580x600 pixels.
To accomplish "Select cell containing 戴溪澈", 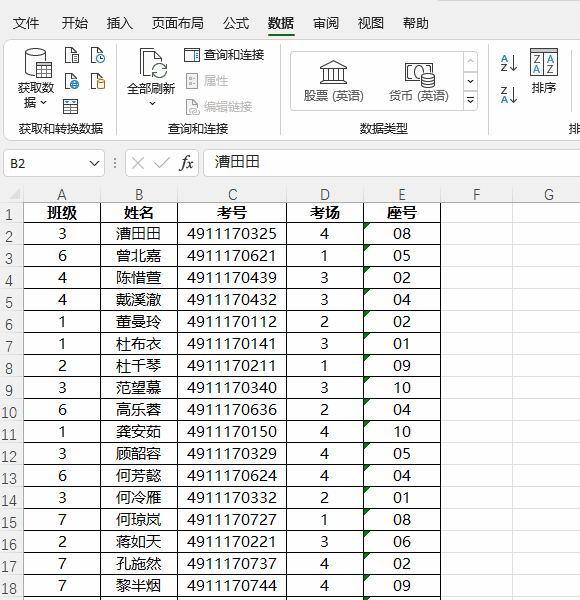I will 139,300.
